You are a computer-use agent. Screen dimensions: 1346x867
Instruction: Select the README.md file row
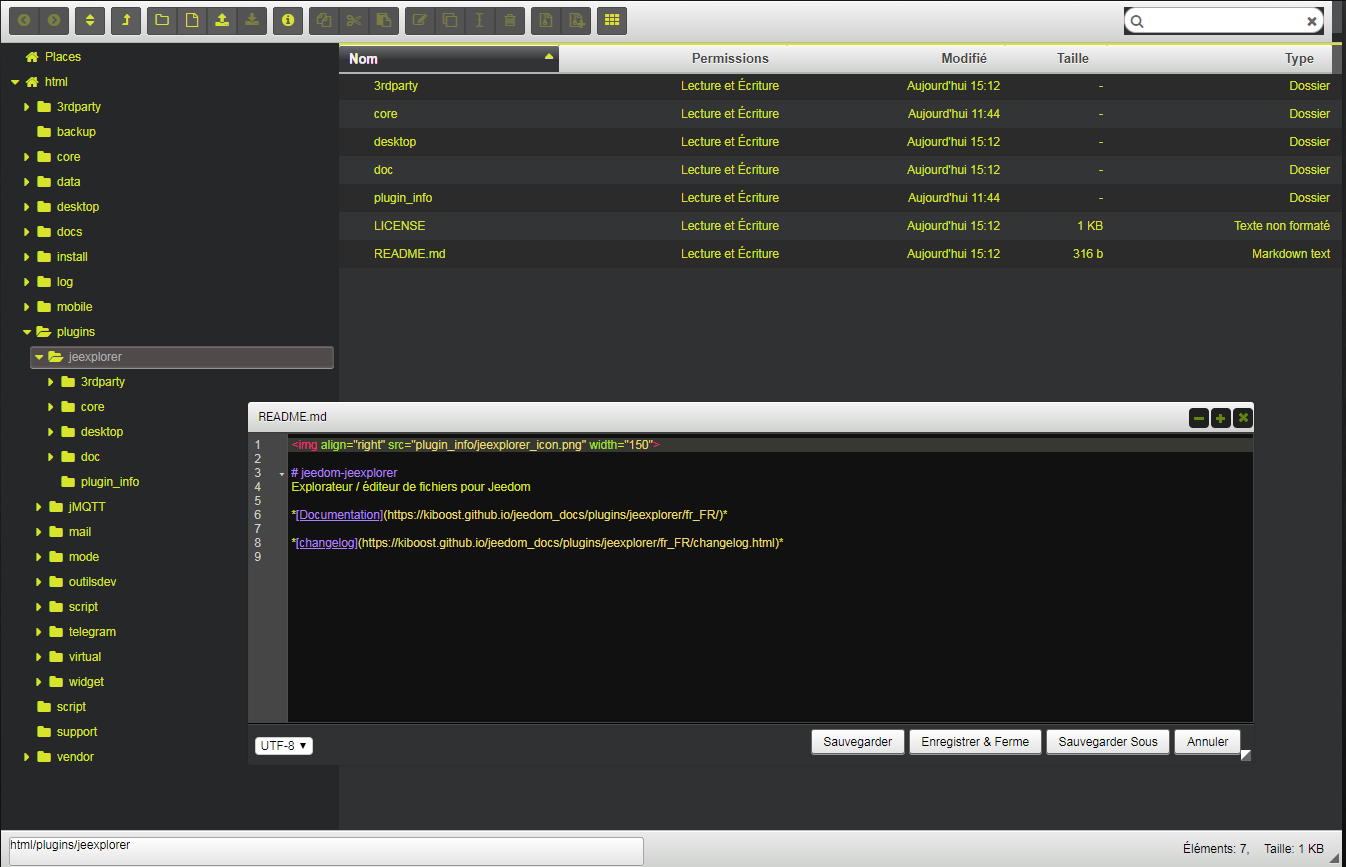click(x=838, y=254)
